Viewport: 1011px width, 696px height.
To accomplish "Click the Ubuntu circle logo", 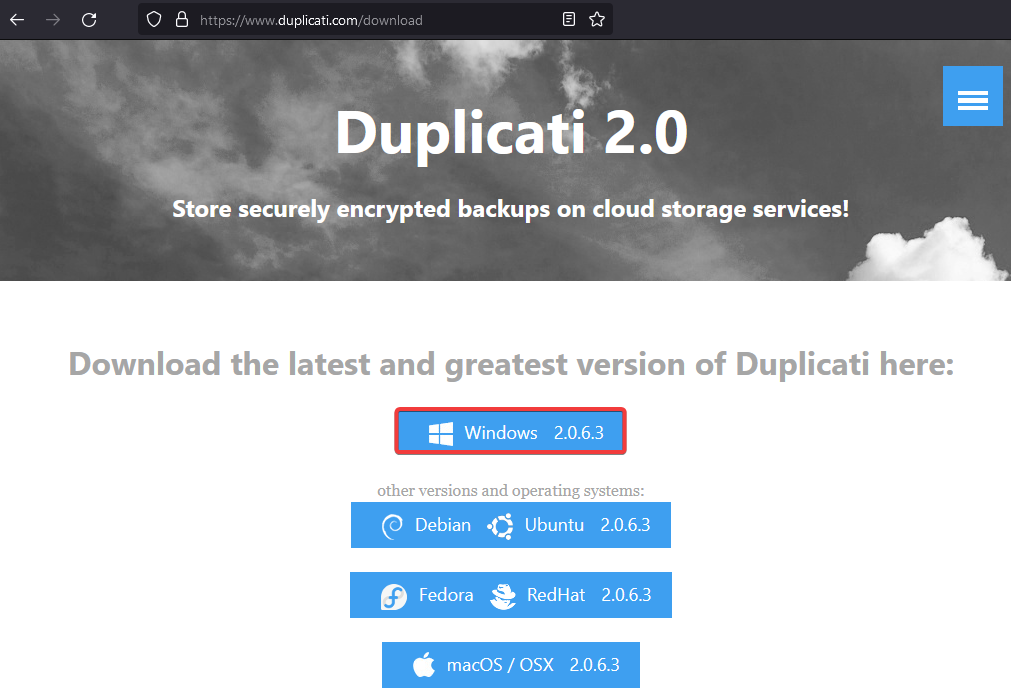I will click(501, 526).
